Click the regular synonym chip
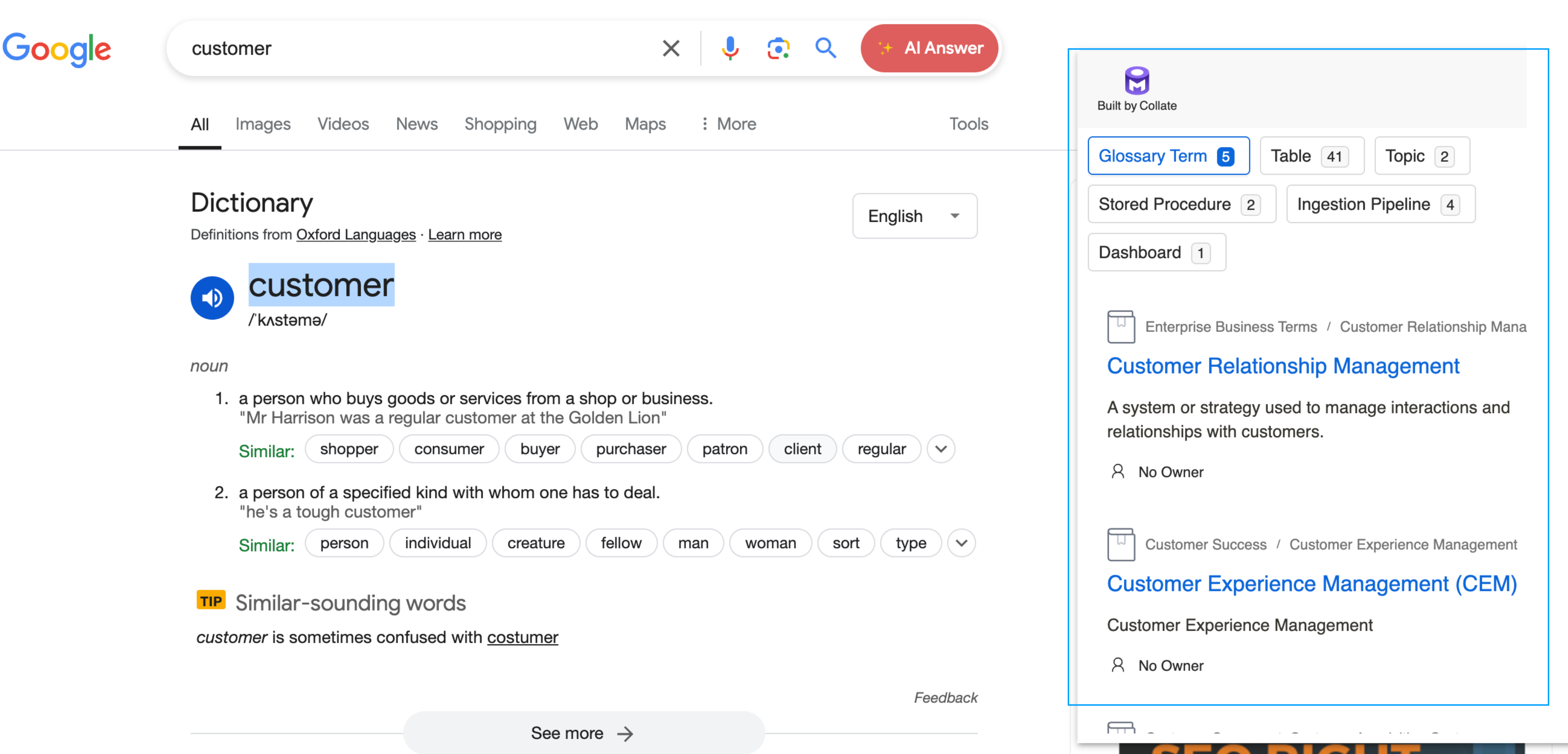Screen dimensions: 1568x754 pyautogui.click(x=881, y=450)
